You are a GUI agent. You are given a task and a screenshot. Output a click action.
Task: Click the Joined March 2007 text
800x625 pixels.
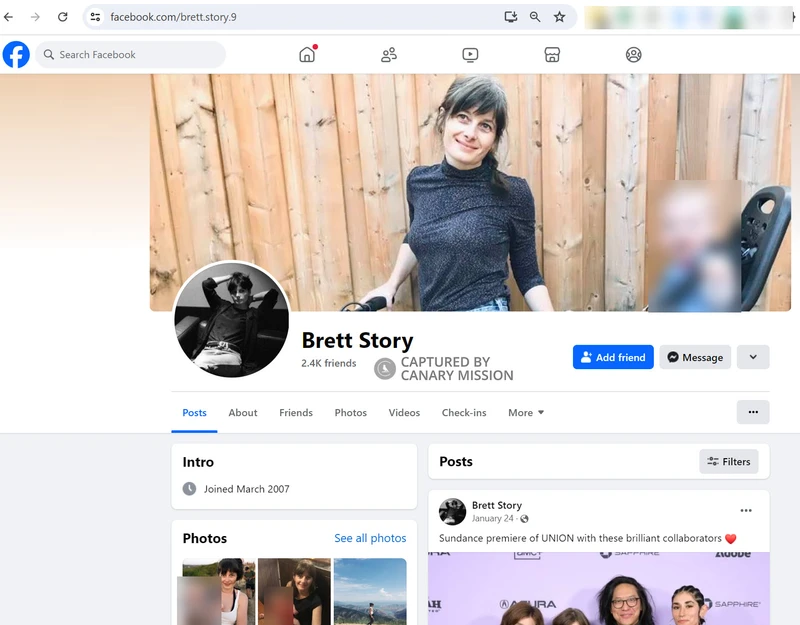point(246,489)
